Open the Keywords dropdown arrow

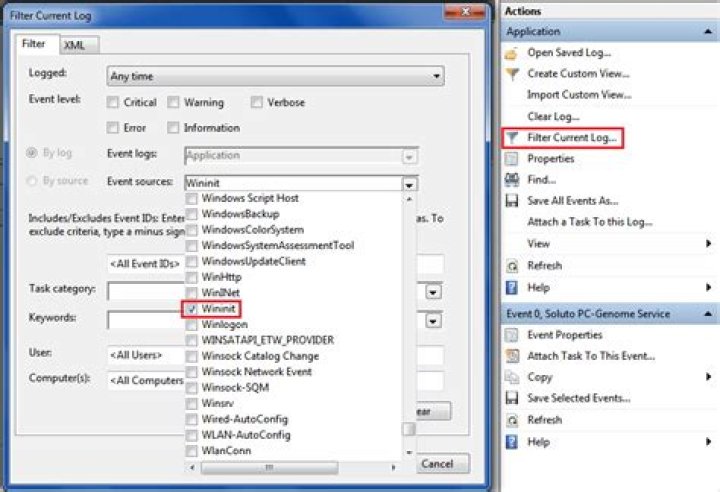[433, 321]
